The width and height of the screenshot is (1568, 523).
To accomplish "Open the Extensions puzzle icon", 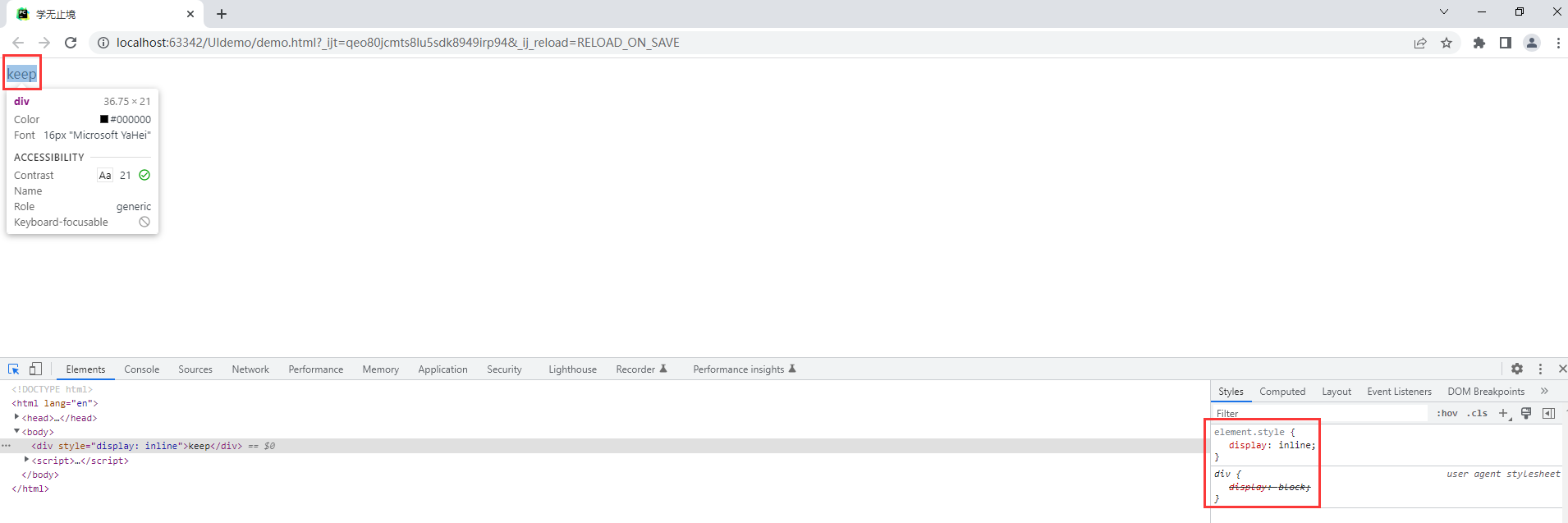I will click(x=1479, y=43).
